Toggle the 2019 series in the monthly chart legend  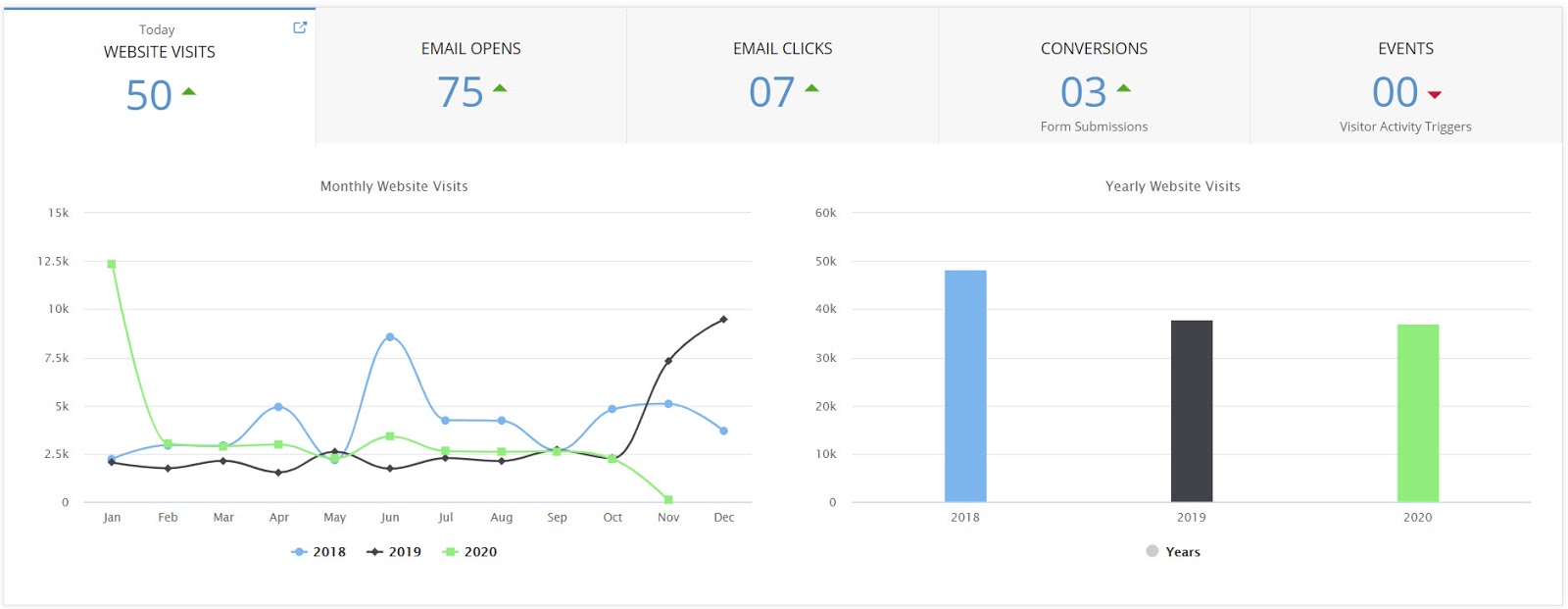pyautogui.click(x=394, y=552)
